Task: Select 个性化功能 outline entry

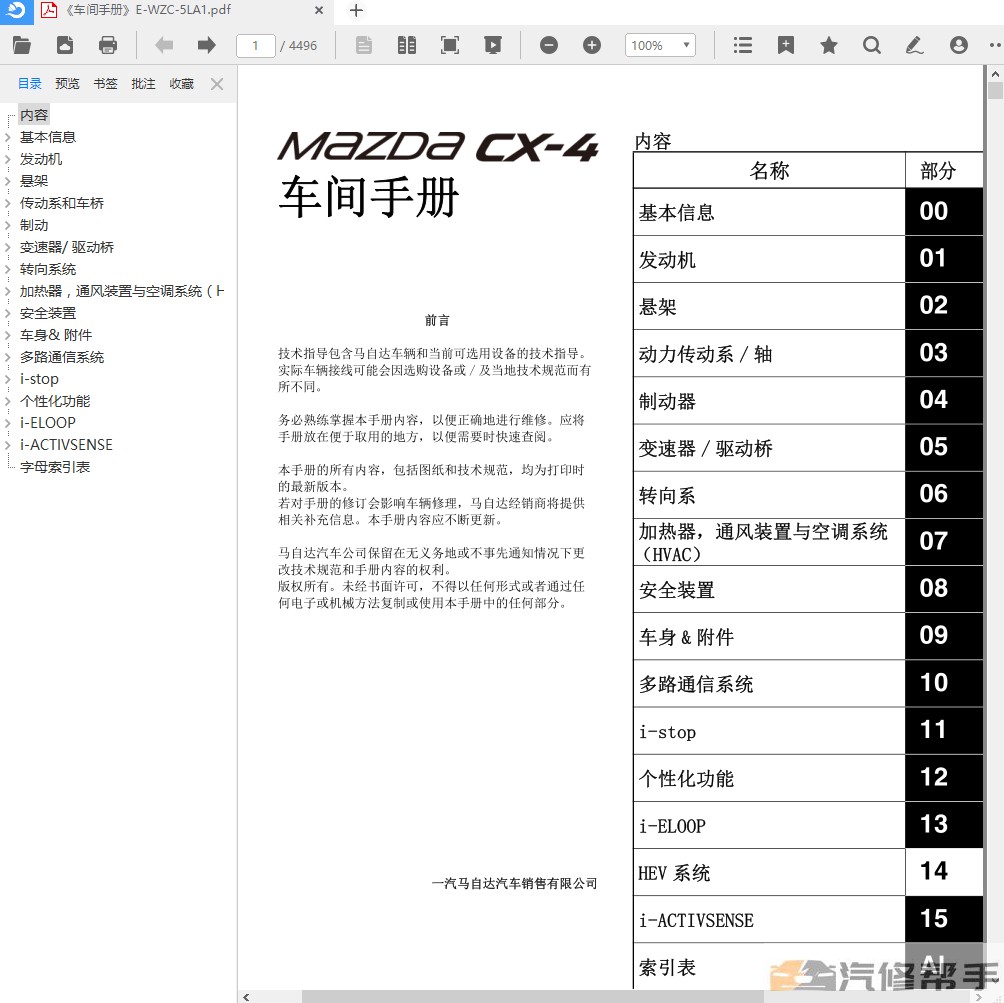Action: tap(55, 402)
